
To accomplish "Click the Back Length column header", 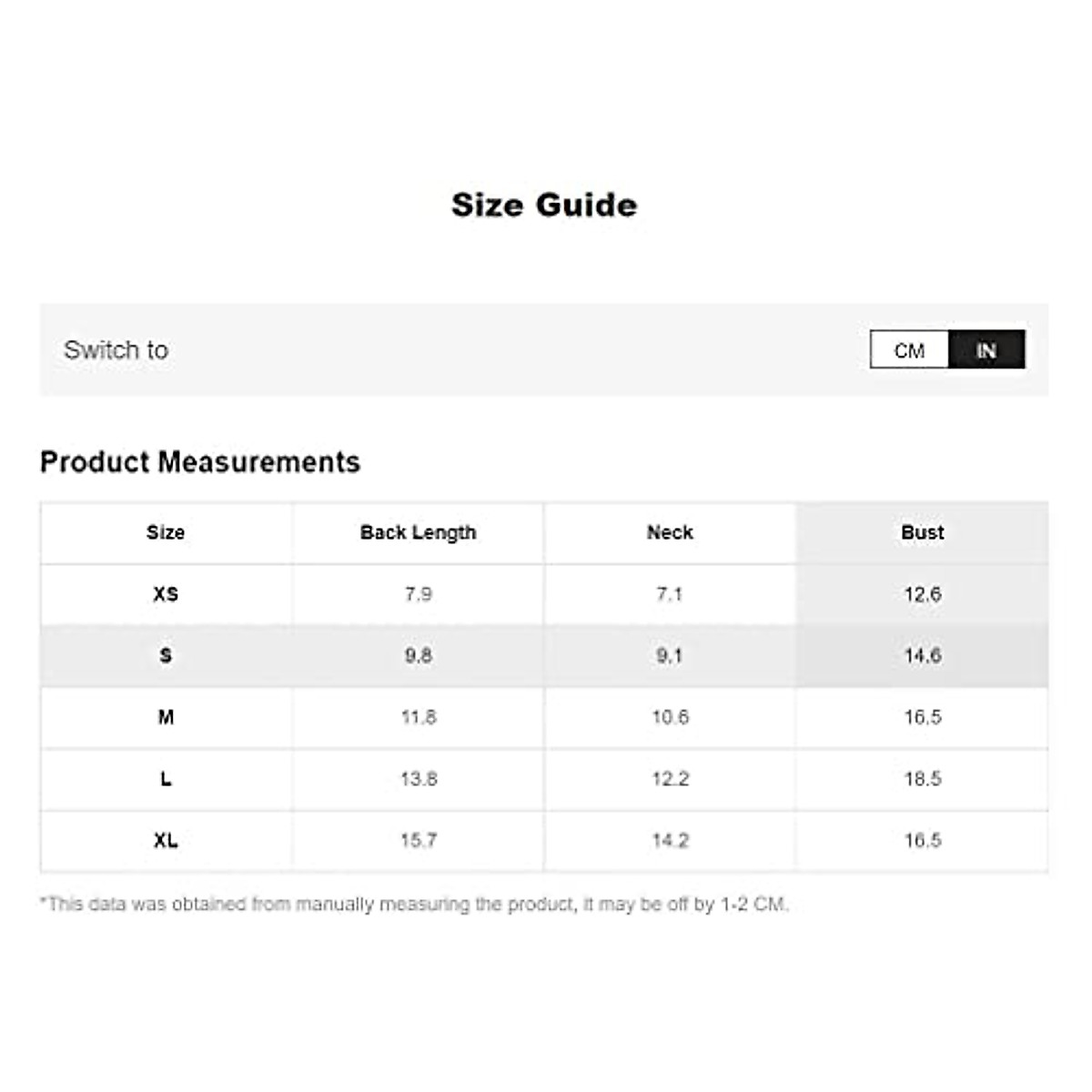I will [418, 532].
